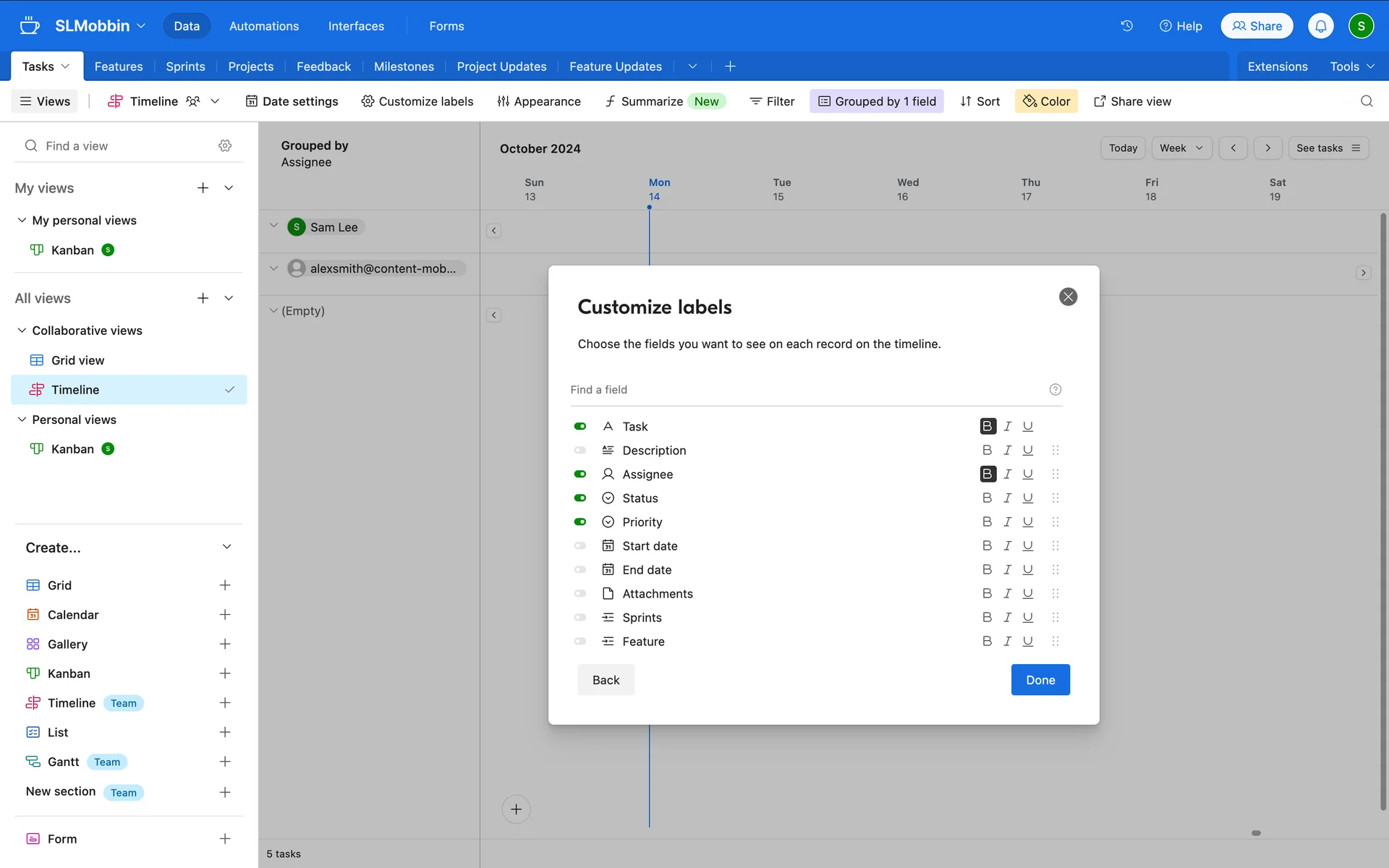The width and height of the screenshot is (1389, 868).
Task: Enable Start date field toggle
Action: pos(580,545)
